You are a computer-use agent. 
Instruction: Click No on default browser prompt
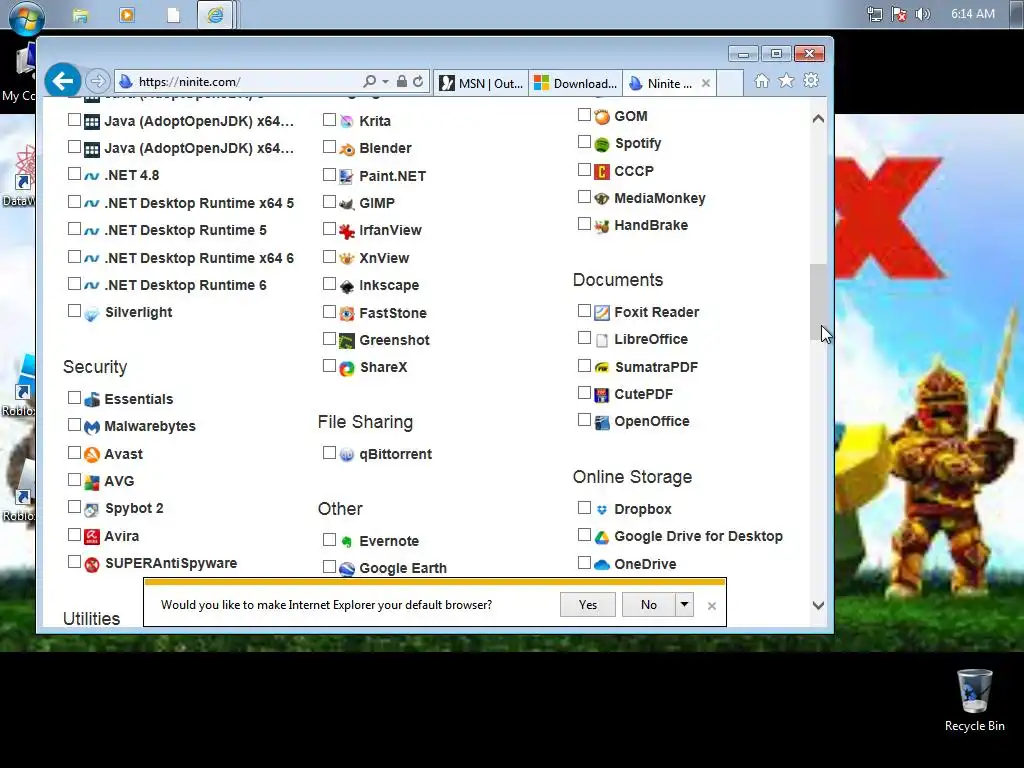coord(648,605)
